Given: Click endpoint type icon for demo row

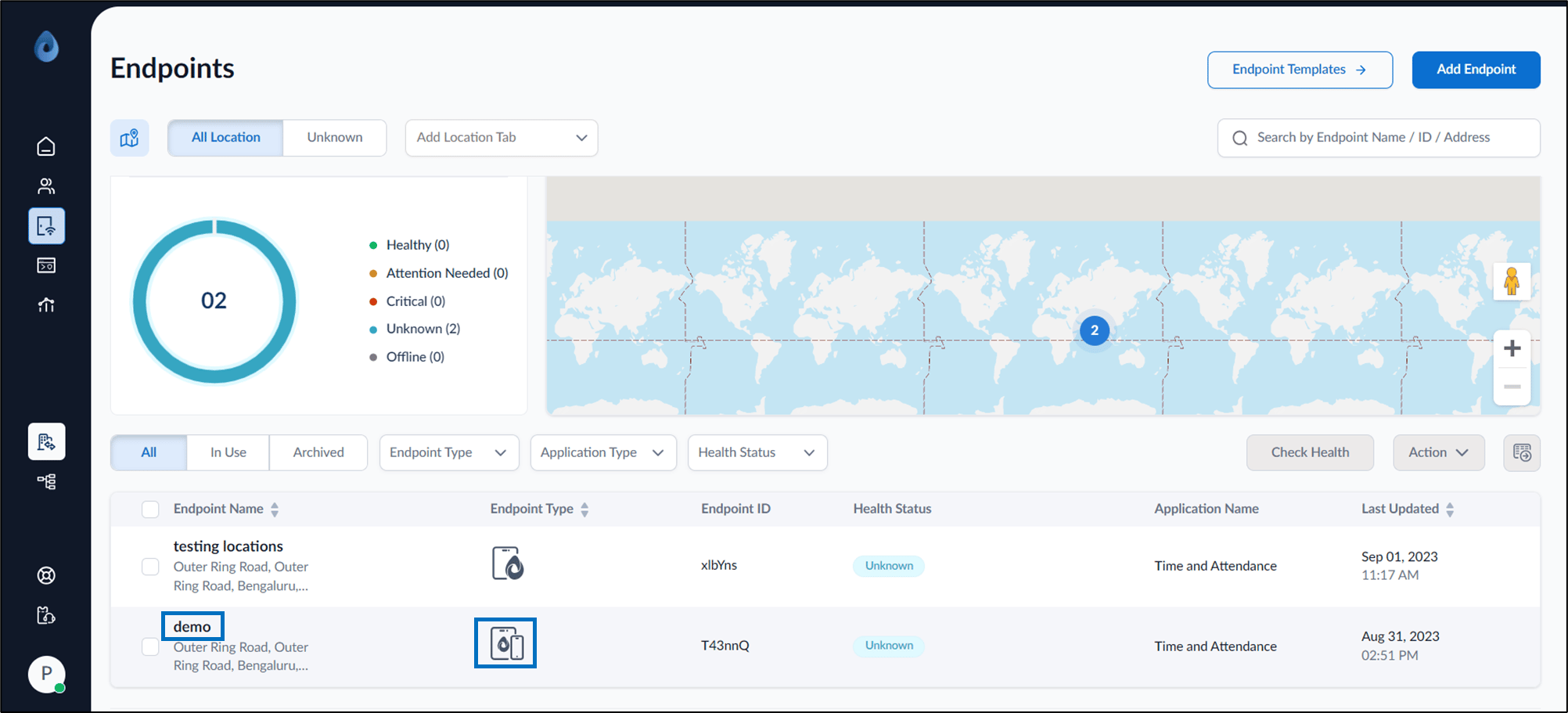Looking at the screenshot, I should click(505, 643).
